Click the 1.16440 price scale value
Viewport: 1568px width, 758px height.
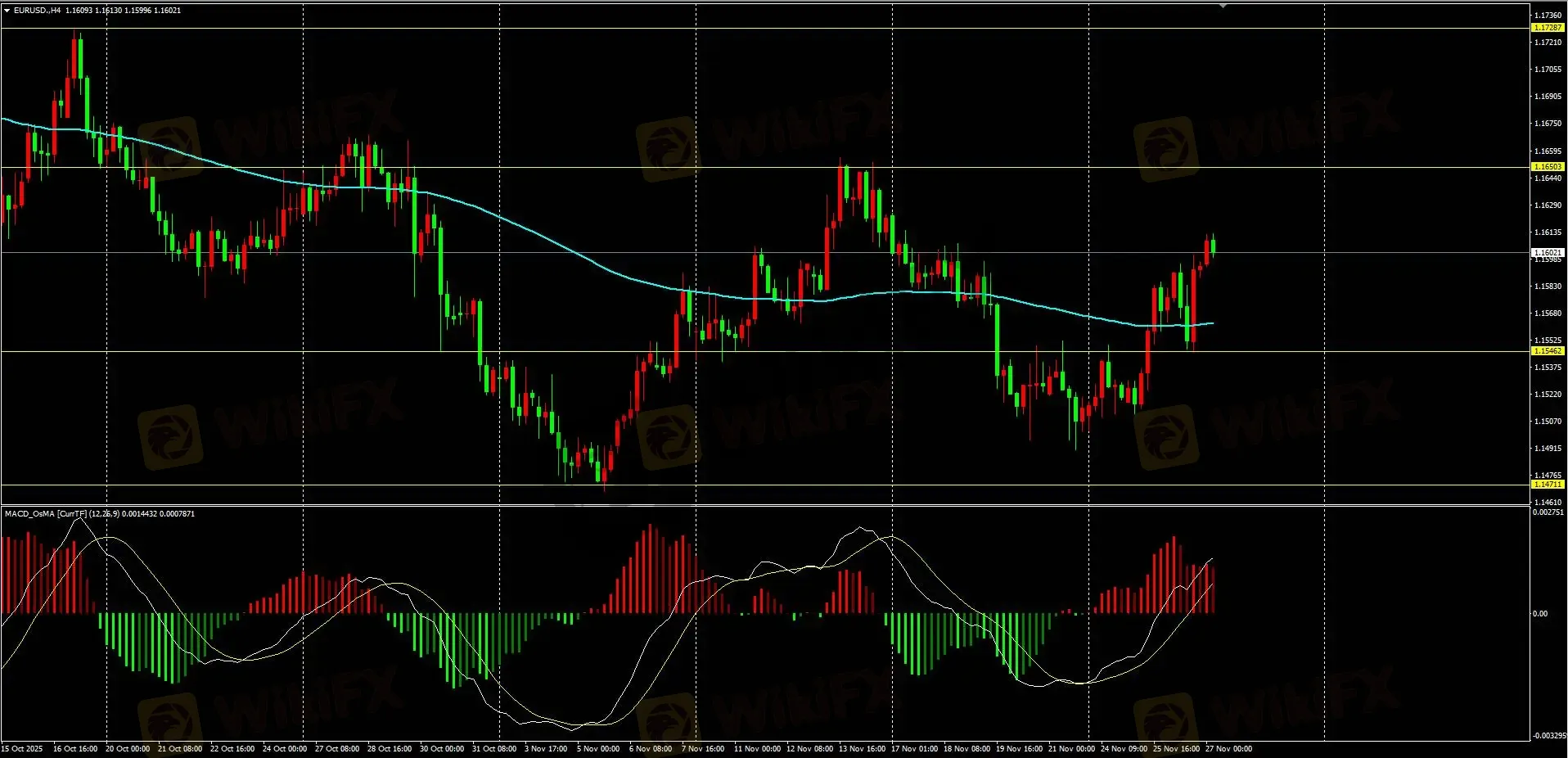point(1548,178)
